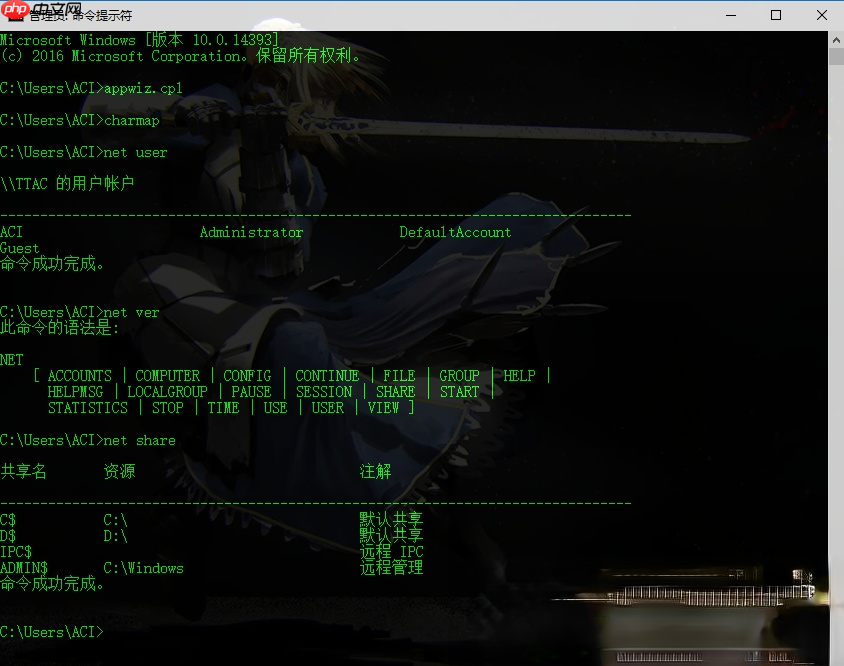Click the 'C:\Windows' resource path
The image size is (844, 666).
pyautogui.click(x=143, y=568)
